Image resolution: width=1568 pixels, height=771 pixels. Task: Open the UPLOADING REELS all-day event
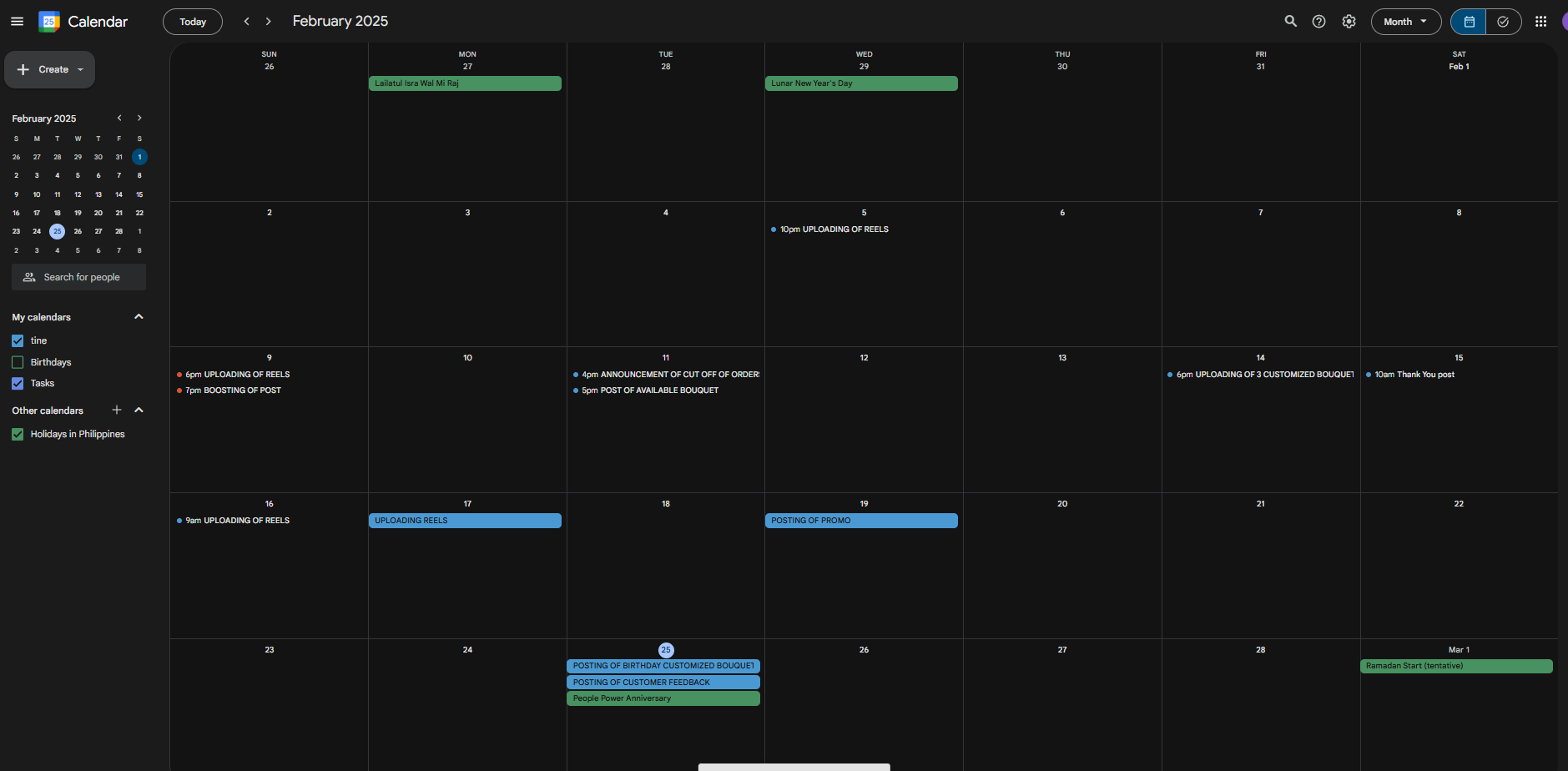pyautogui.click(x=465, y=521)
